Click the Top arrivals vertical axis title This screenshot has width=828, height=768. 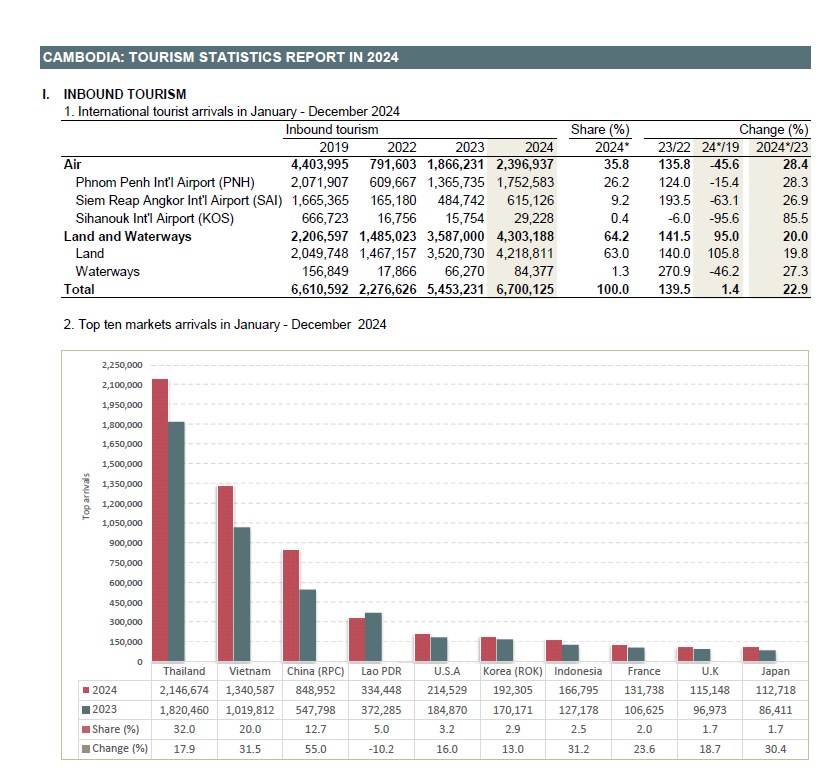[x=85, y=495]
